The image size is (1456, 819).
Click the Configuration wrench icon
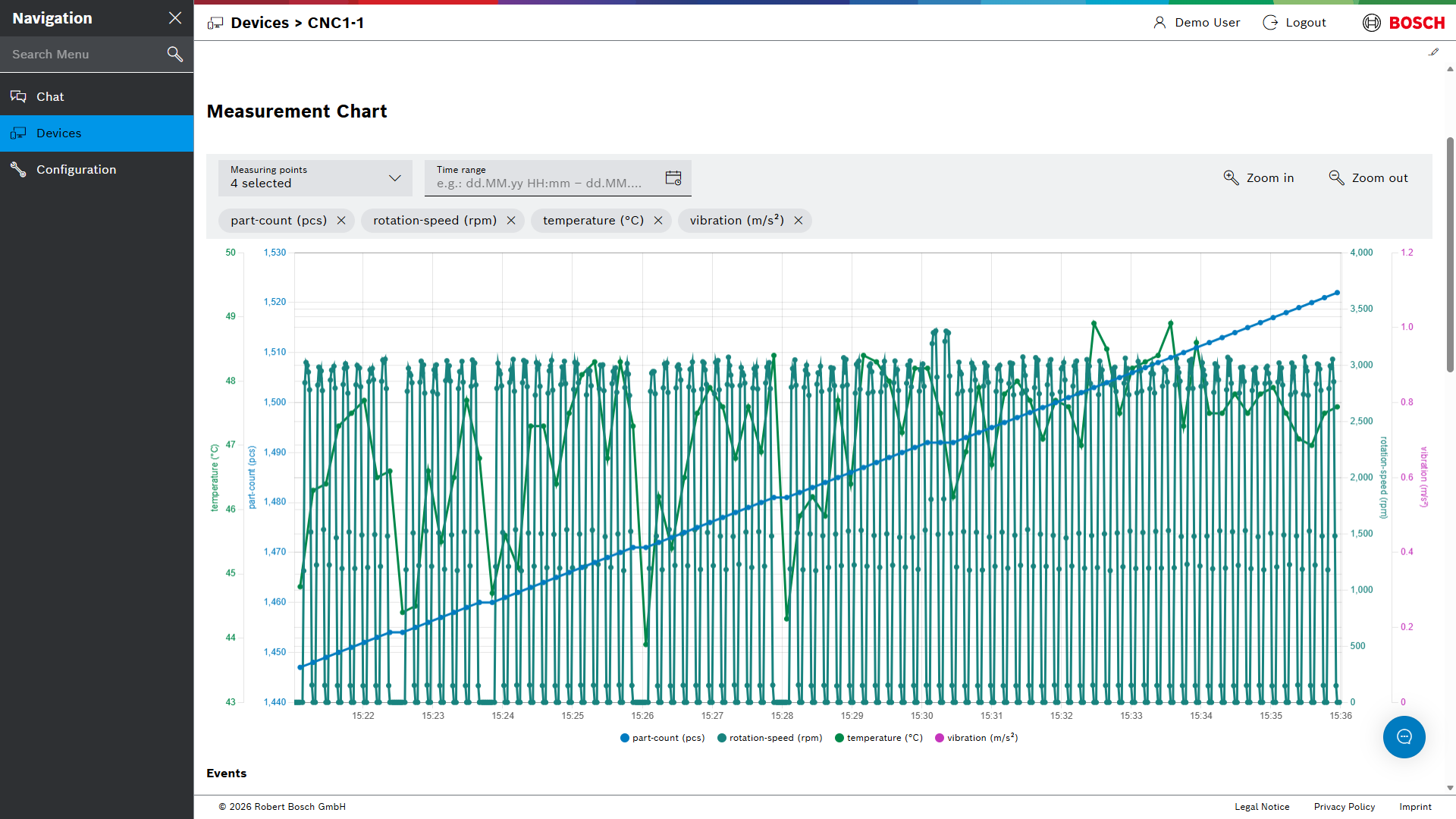pos(18,169)
